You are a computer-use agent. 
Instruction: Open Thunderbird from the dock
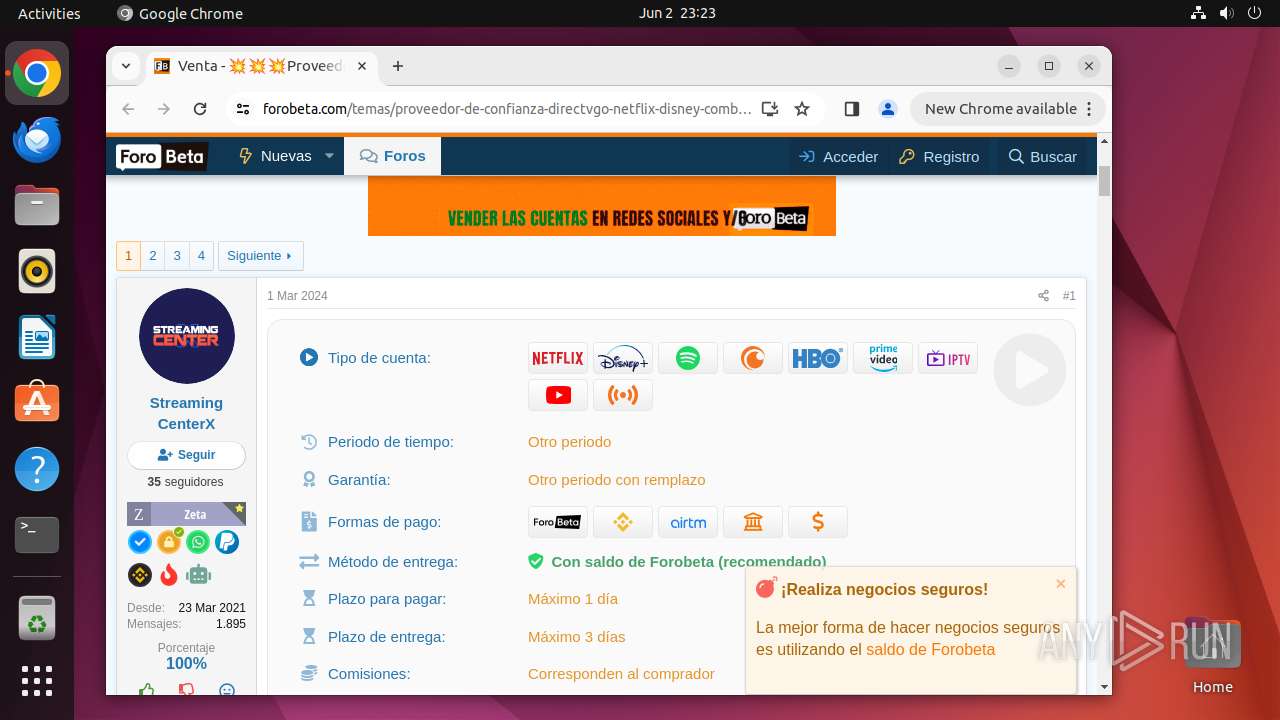37,139
